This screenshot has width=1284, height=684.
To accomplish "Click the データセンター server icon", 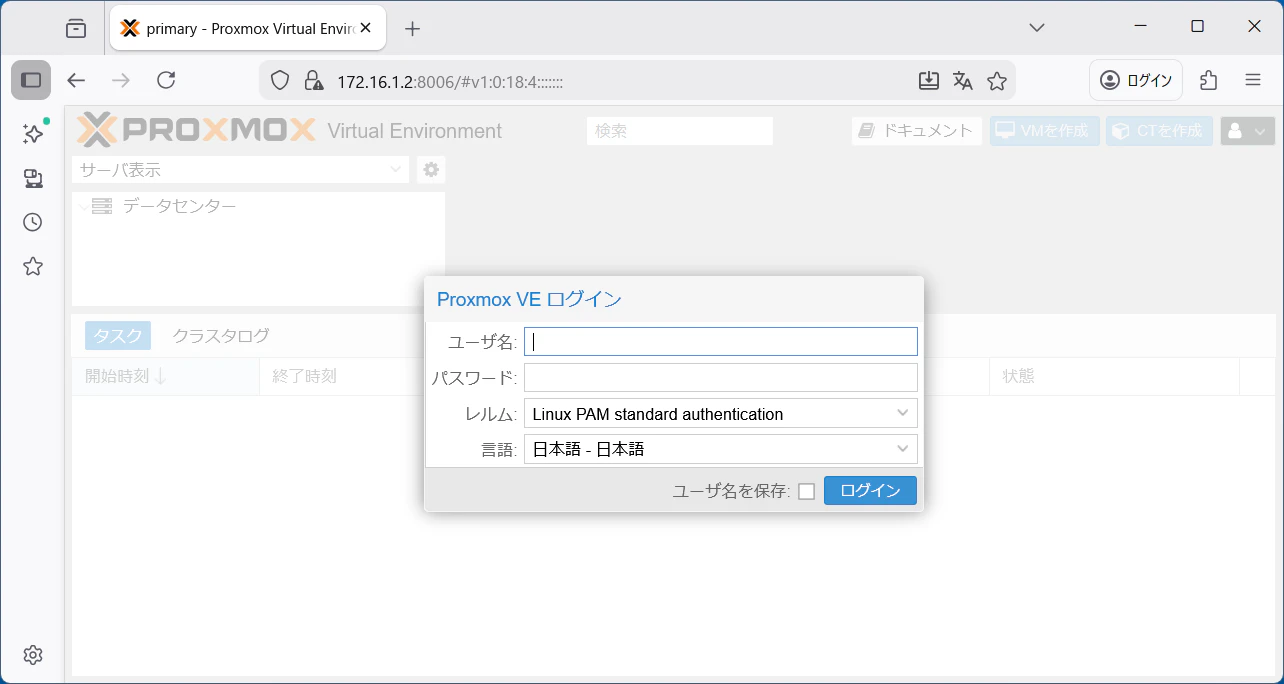I will [x=101, y=206].
